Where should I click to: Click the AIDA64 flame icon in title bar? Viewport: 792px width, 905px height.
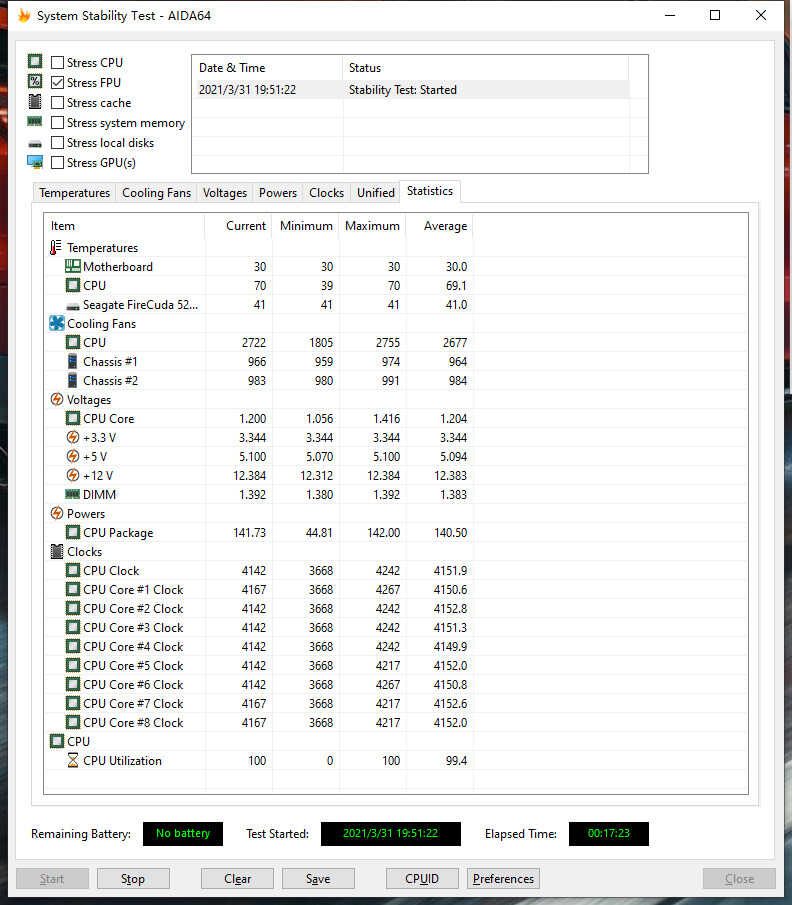[23, 16]
